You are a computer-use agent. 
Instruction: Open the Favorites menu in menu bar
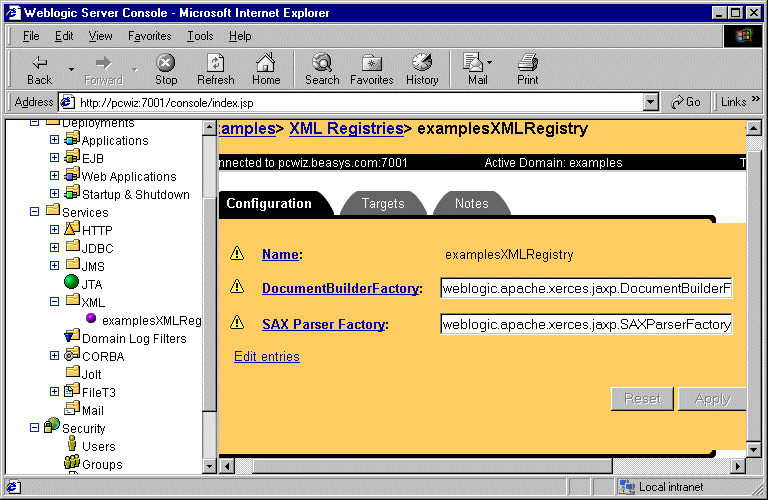[x=149, y=36]
